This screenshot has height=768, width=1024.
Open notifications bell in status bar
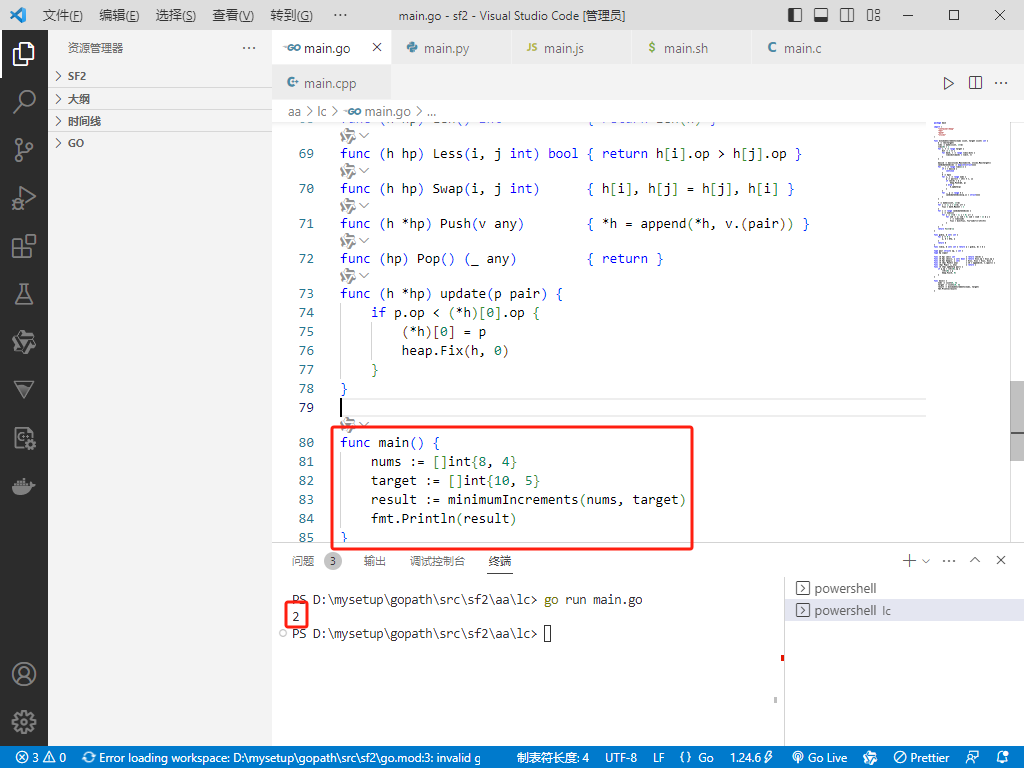[x=1002, y=758]
